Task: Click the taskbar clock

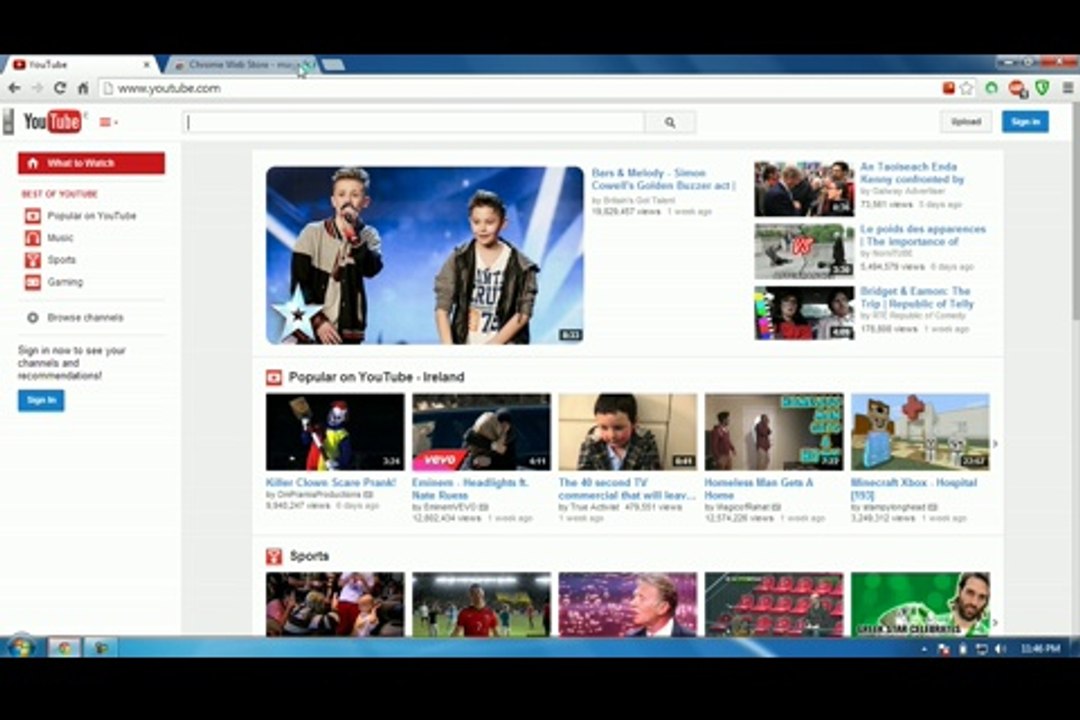Action: [1040, 648]
